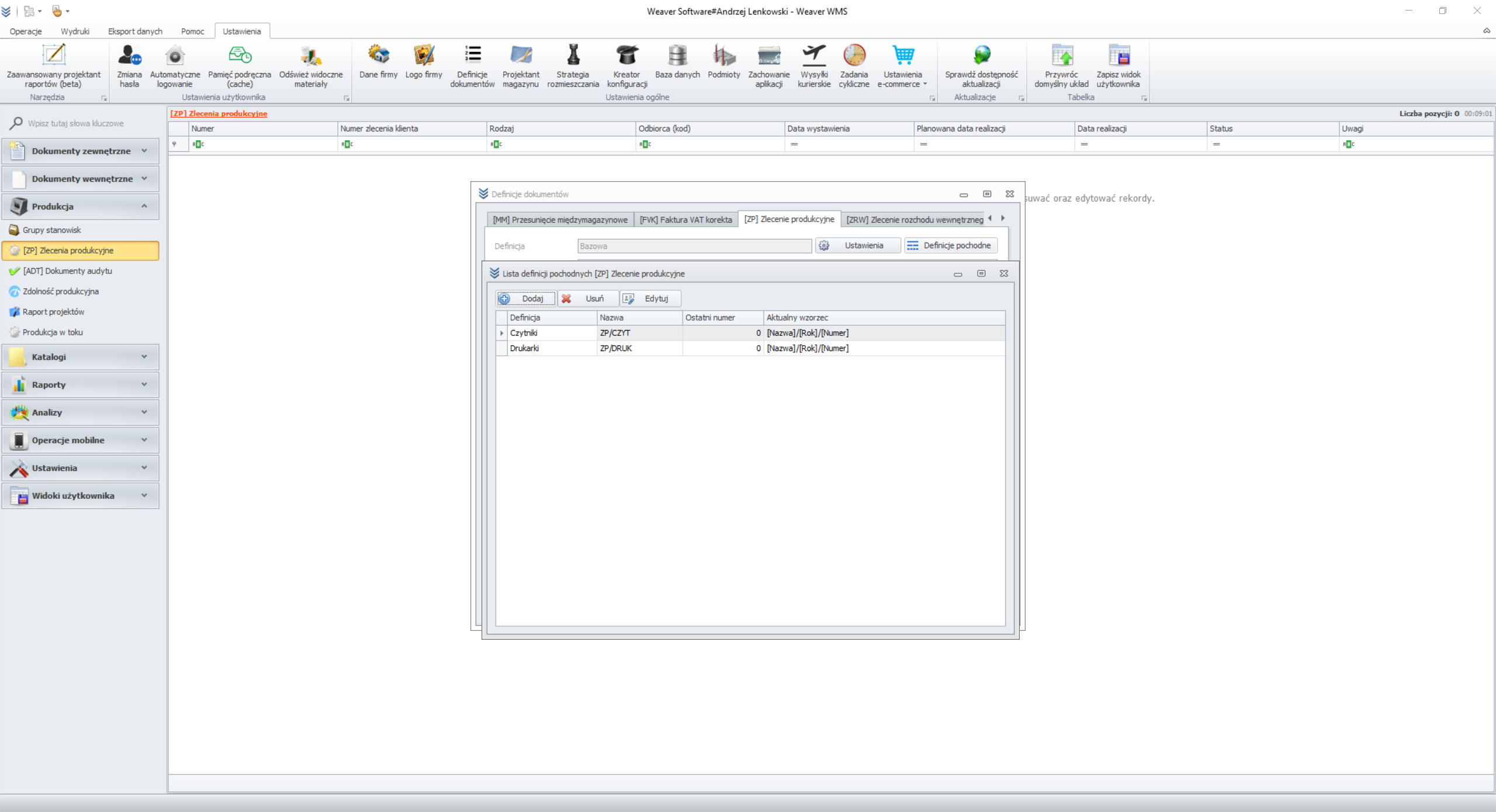This screenshot has height=812, width=1496.
Task: Open Ustawienia e-commerce dropdown
Action: [902, 66]
